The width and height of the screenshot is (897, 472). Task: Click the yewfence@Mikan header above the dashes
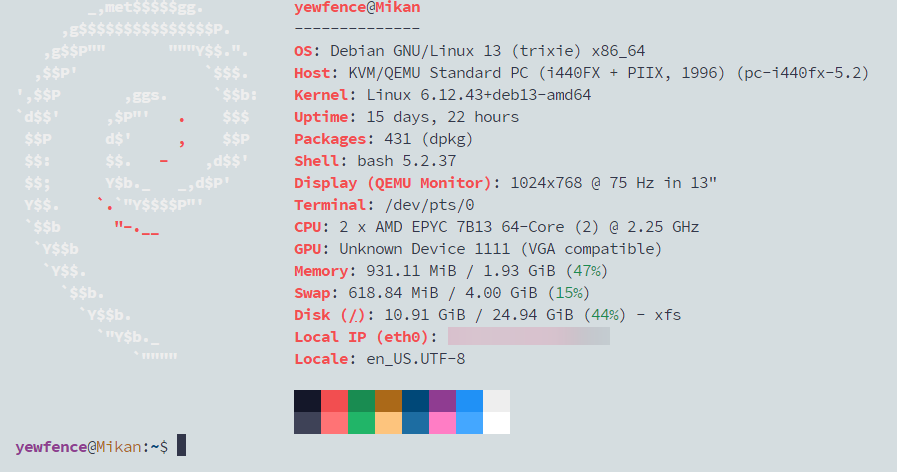coord(357,8)
